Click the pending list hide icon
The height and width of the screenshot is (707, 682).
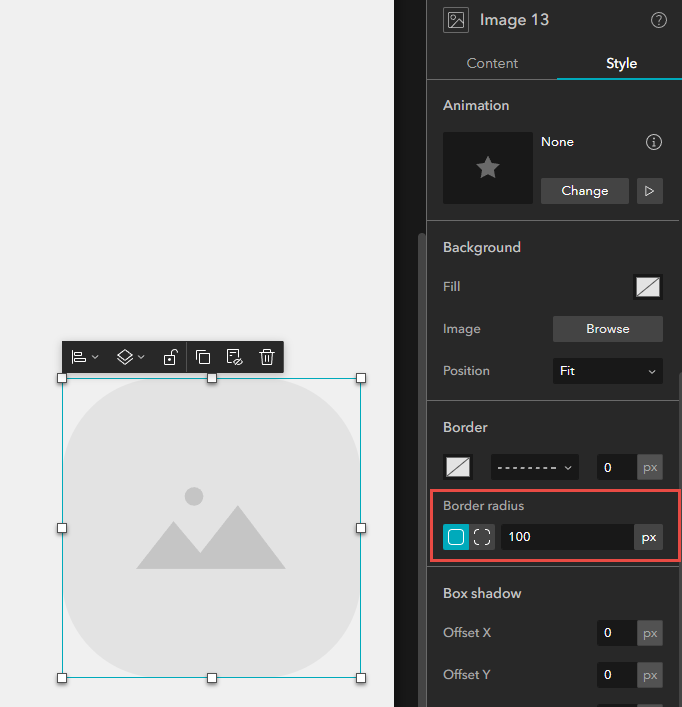pos(234,357)
